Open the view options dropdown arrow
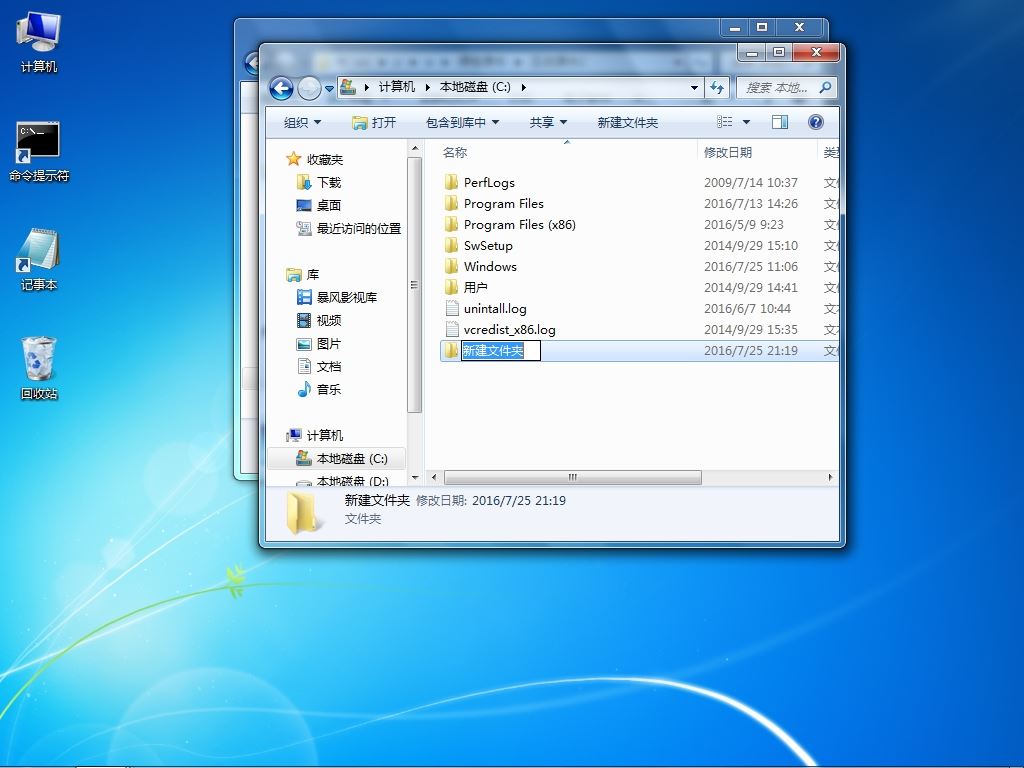The image size is (1024, 768). 746,121
